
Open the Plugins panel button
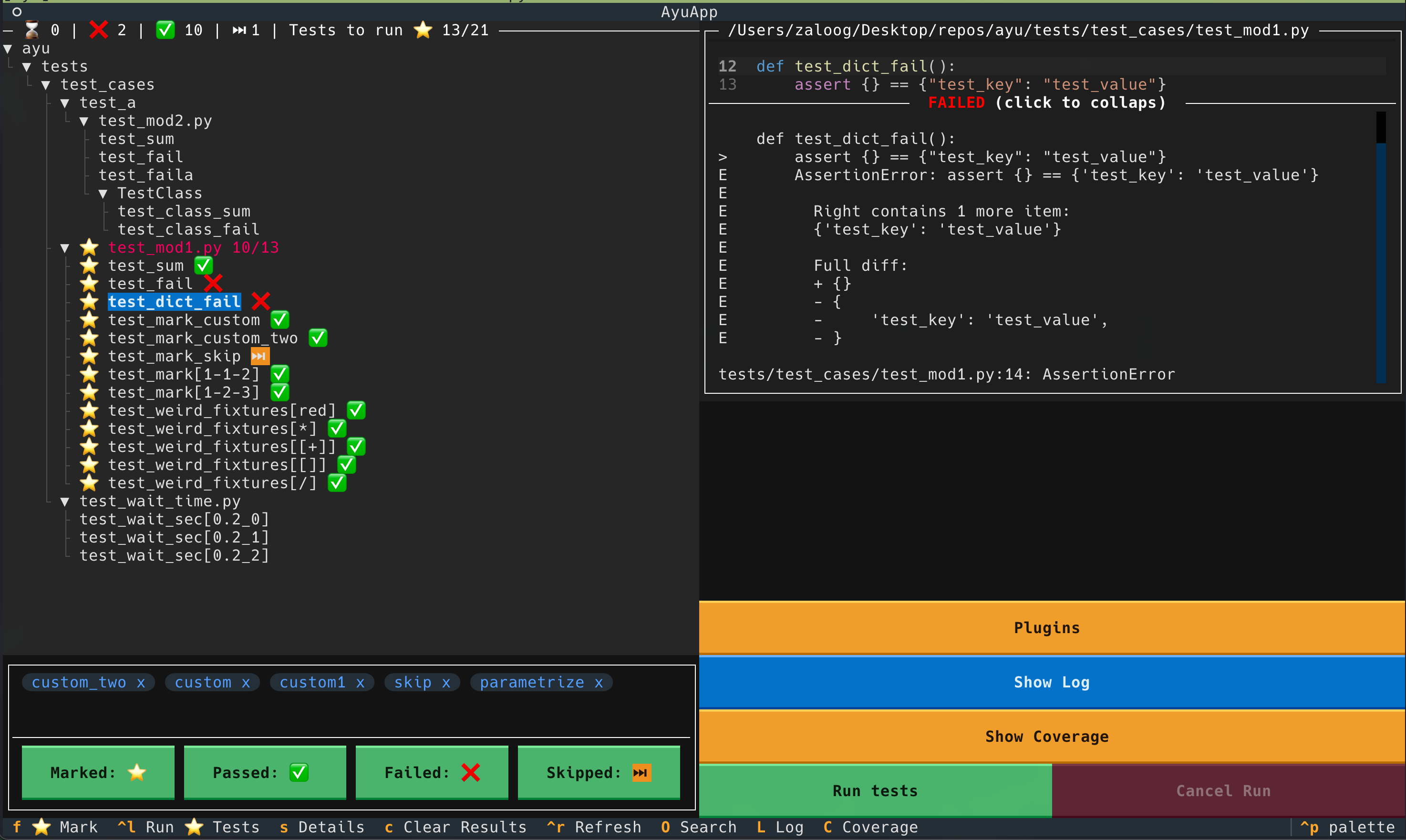tap(1052, 628)
